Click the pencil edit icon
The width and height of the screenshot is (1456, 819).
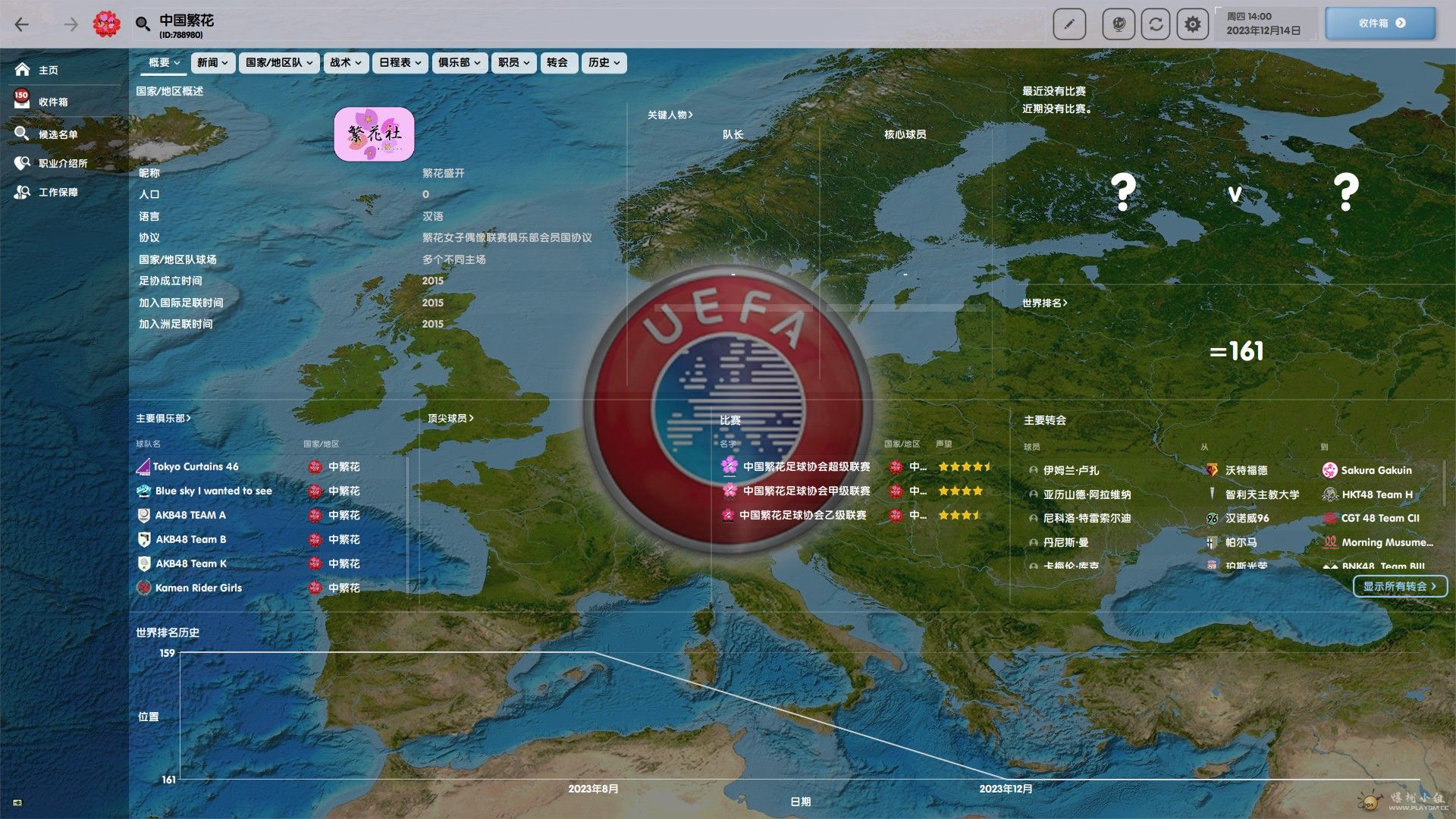click(1069, 24)
